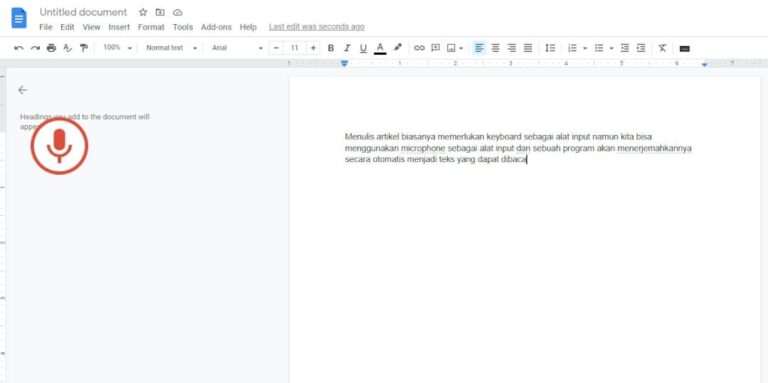Click the undo arrow icon

(19, 48)
